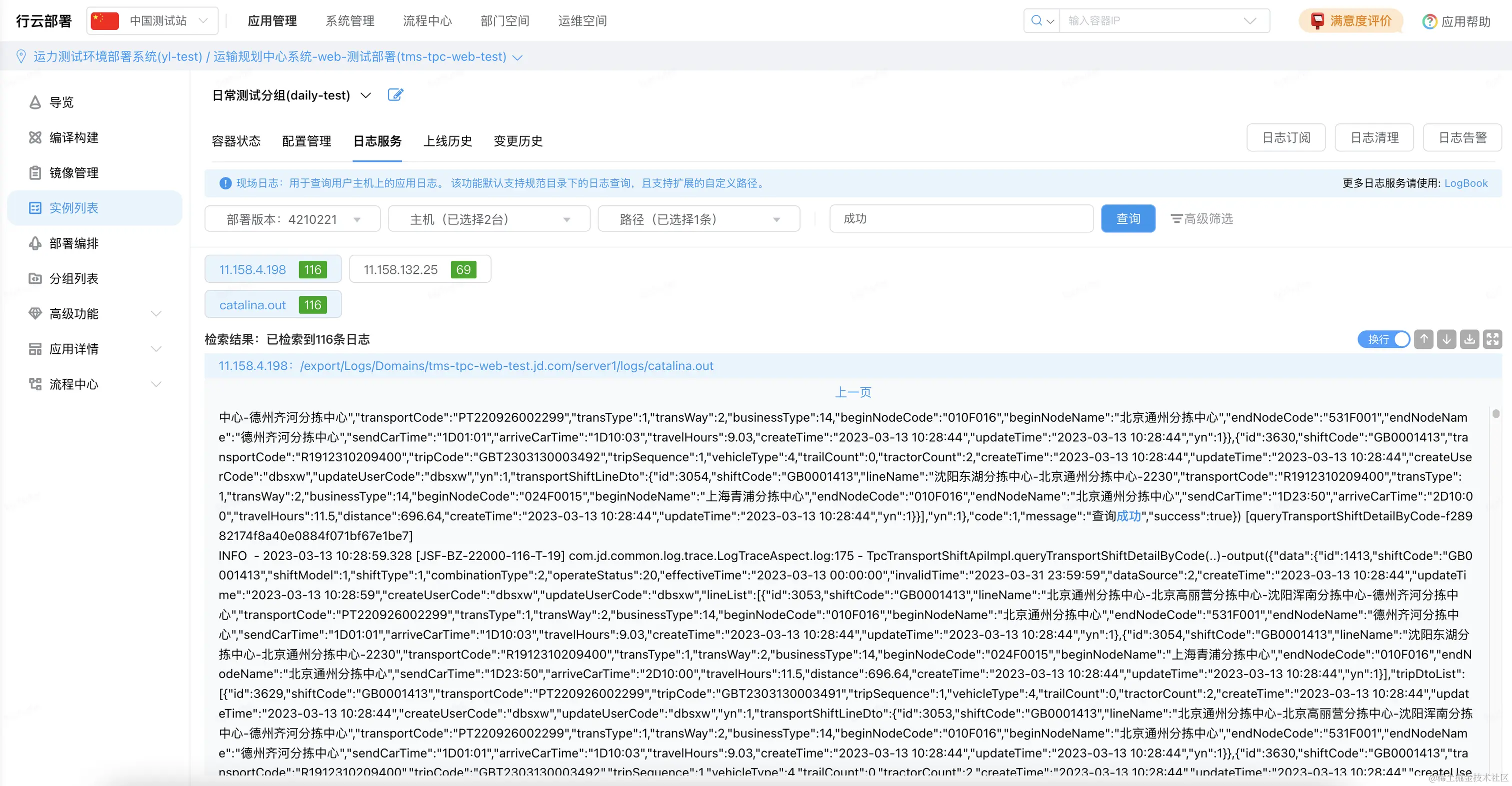Click the search icon in the top bar

tap(1036, 20)
